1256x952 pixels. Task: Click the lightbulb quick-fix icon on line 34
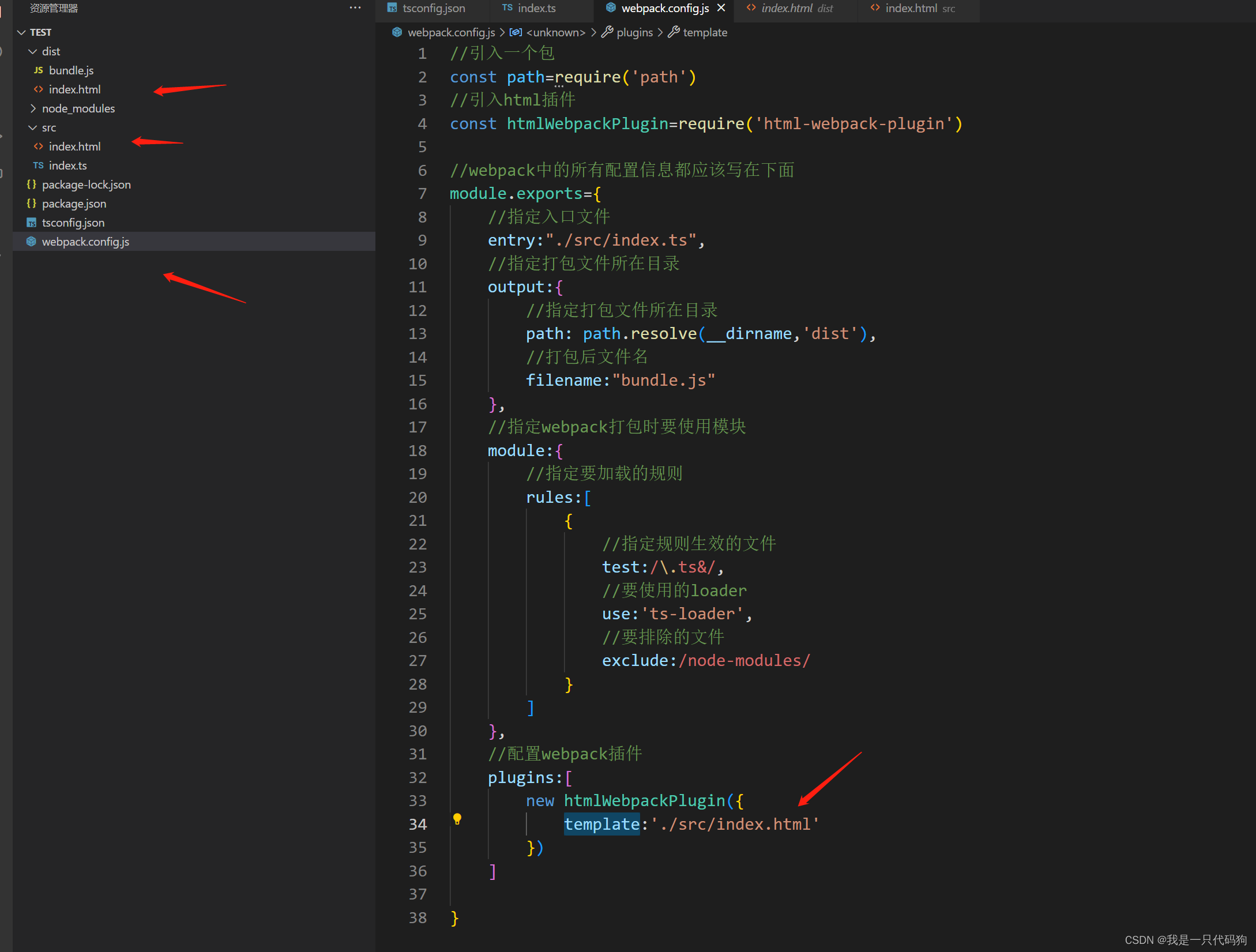click(x=457, y=818)
